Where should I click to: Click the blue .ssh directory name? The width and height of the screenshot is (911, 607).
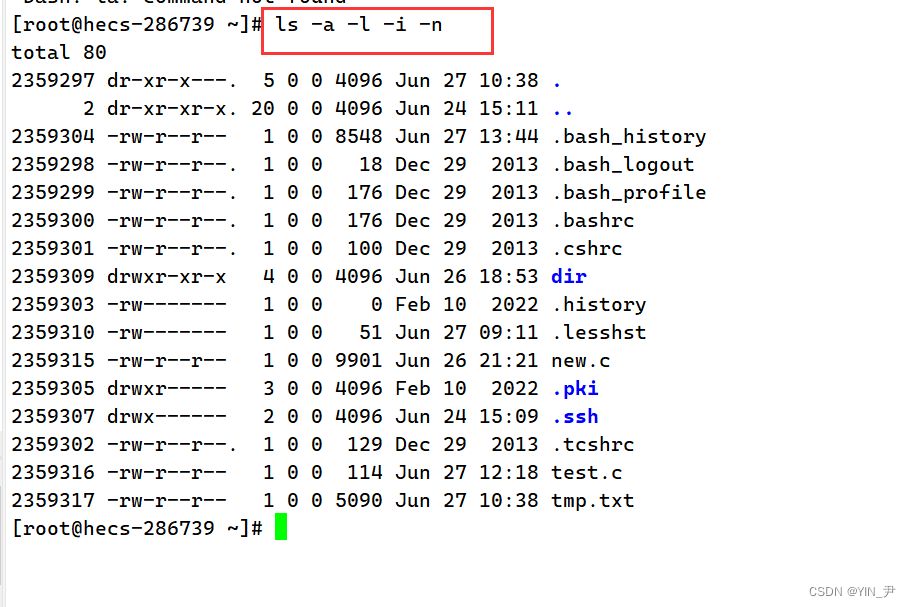pyautogui.click(x=574, y=416)
